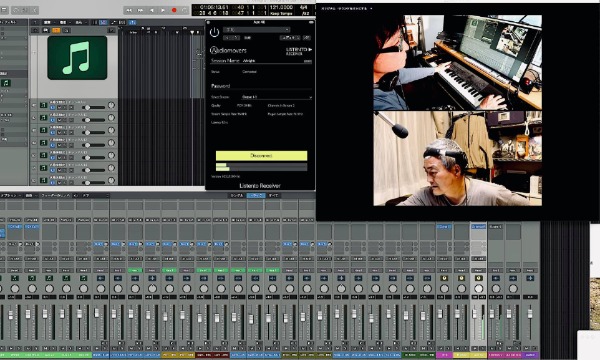Mute the topmost track in the track list
The height and width of the screenshot is (360, 600).
point(59,108)
